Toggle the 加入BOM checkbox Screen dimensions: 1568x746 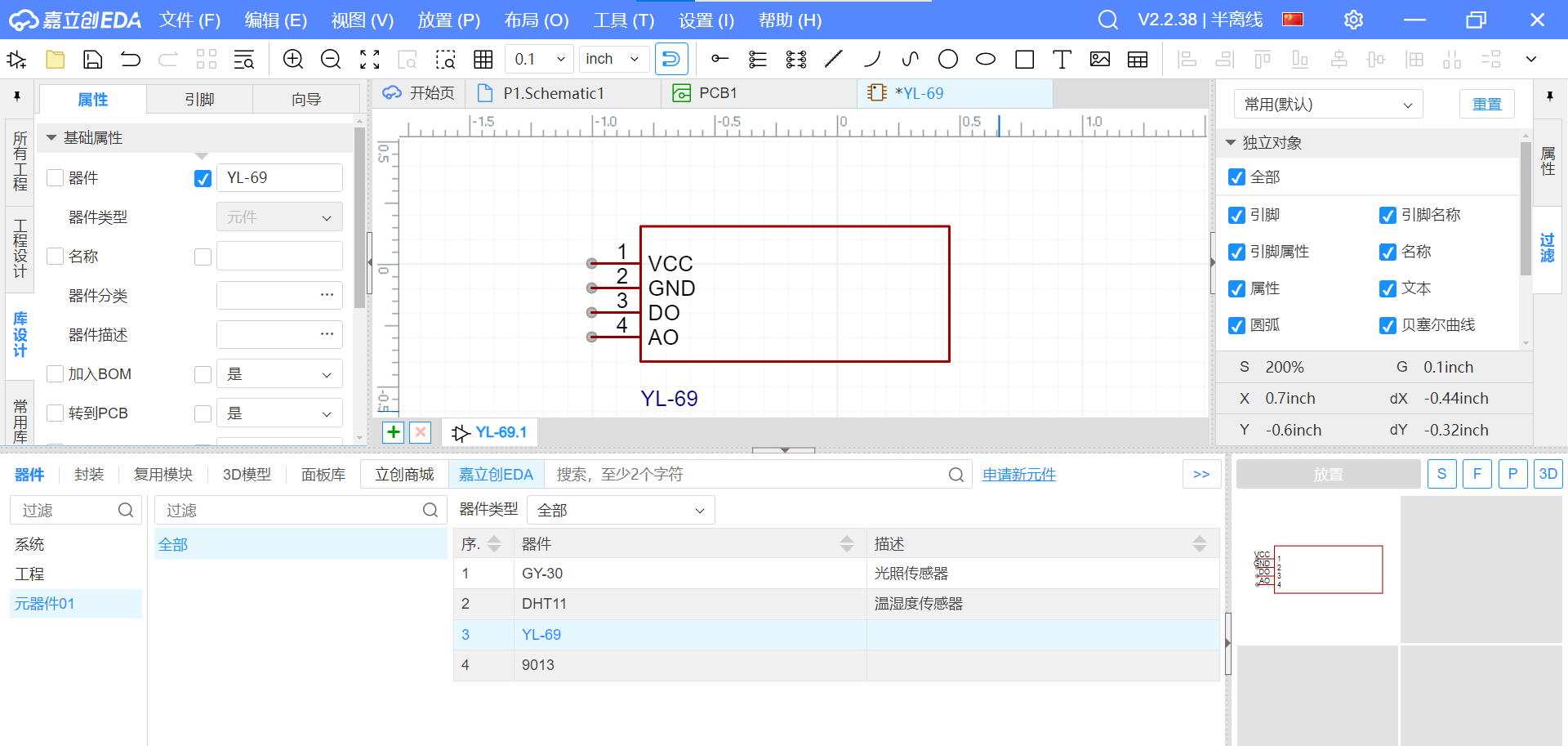pyautogui.click(x=56, y=373)
